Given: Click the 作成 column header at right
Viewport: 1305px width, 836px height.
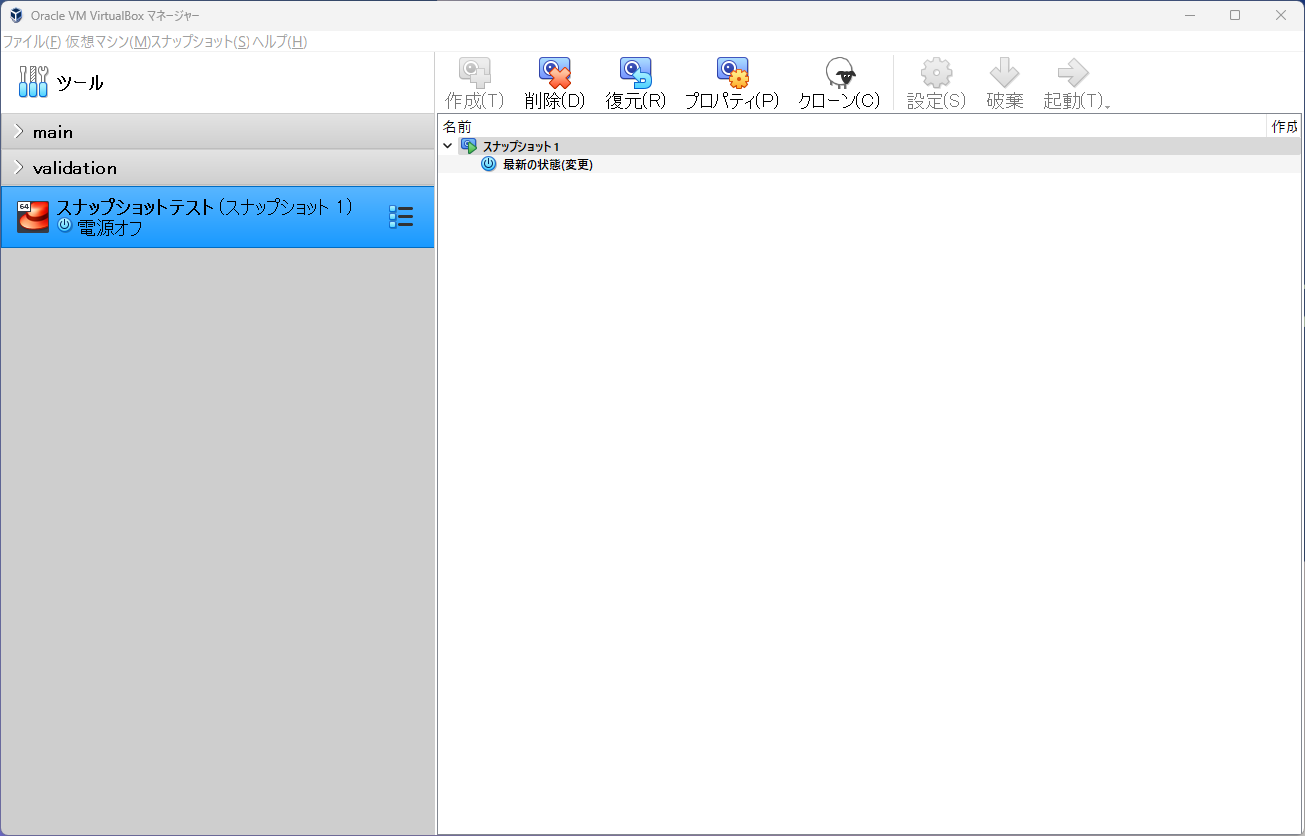Looking at the screenshot, I should coord(1284,127).
